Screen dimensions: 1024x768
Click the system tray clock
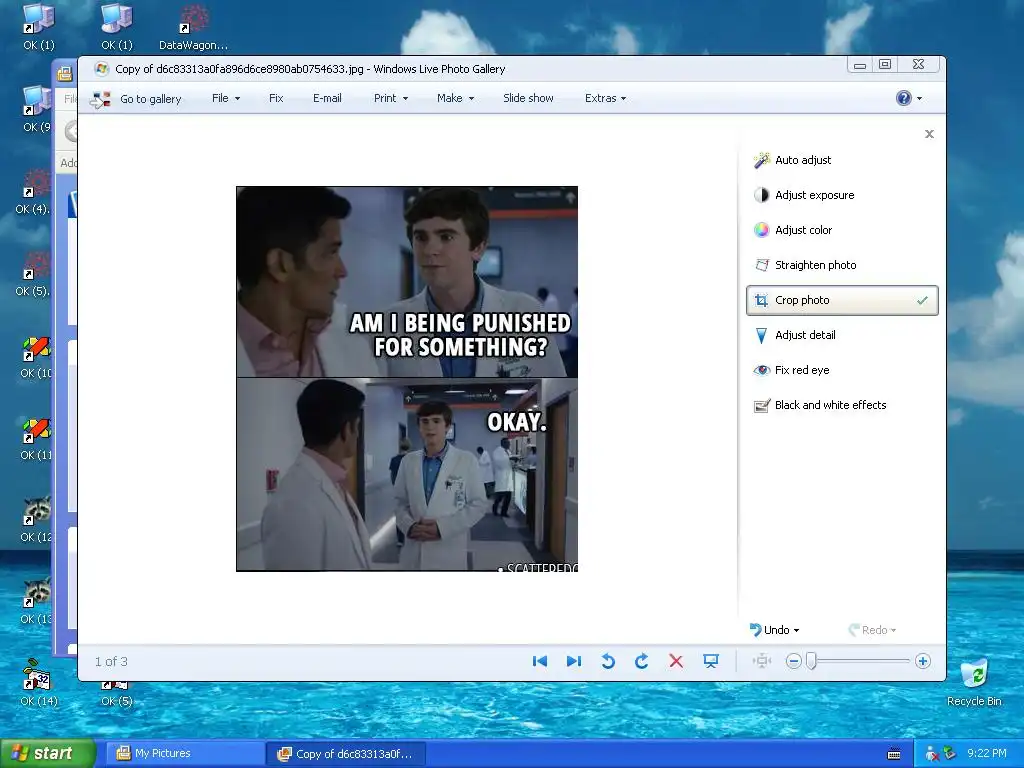click(x=987, y=754)
